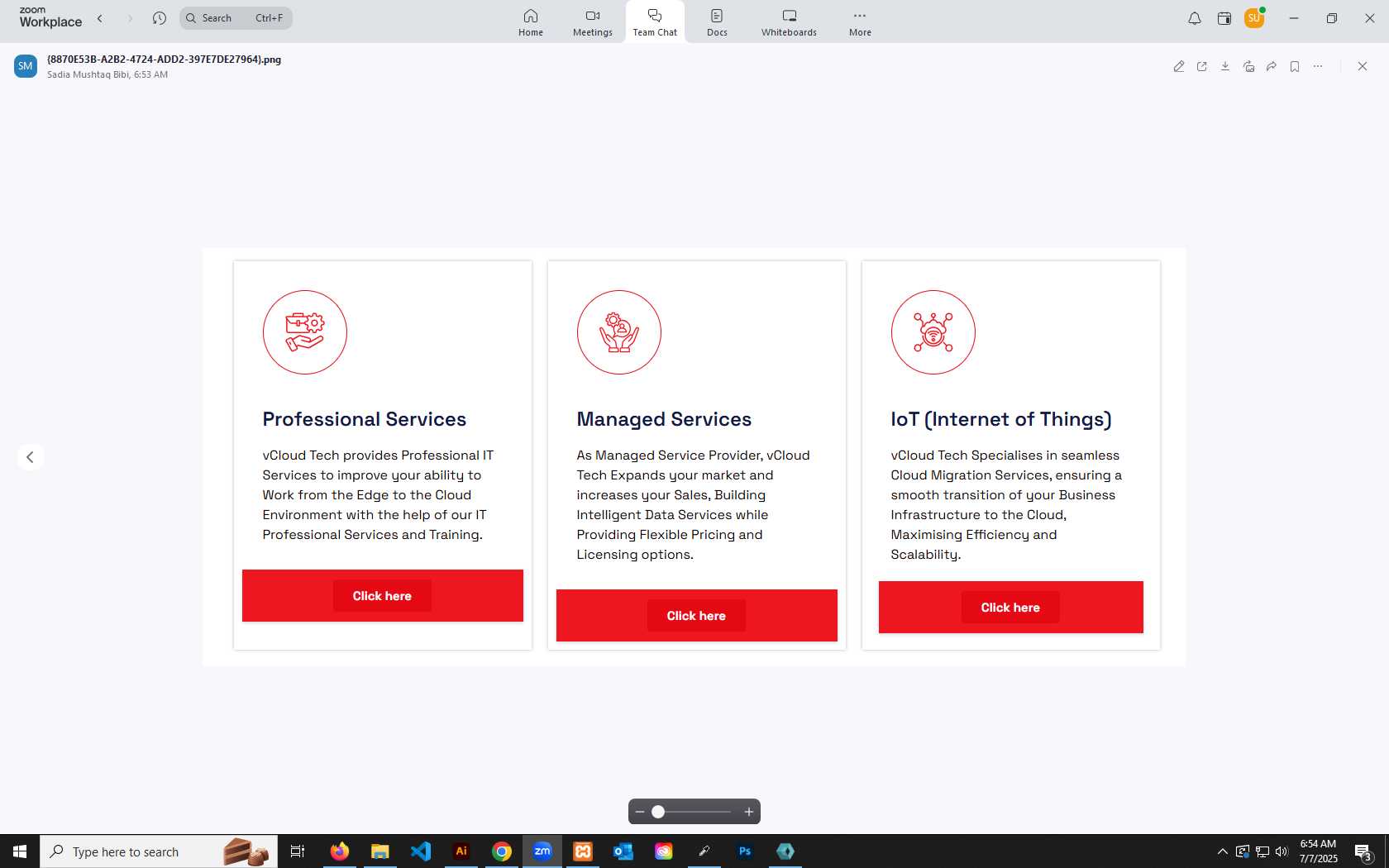Click the back navigation arrow in header
This screenshot has width=1389, height=868.
pos(100,18)
